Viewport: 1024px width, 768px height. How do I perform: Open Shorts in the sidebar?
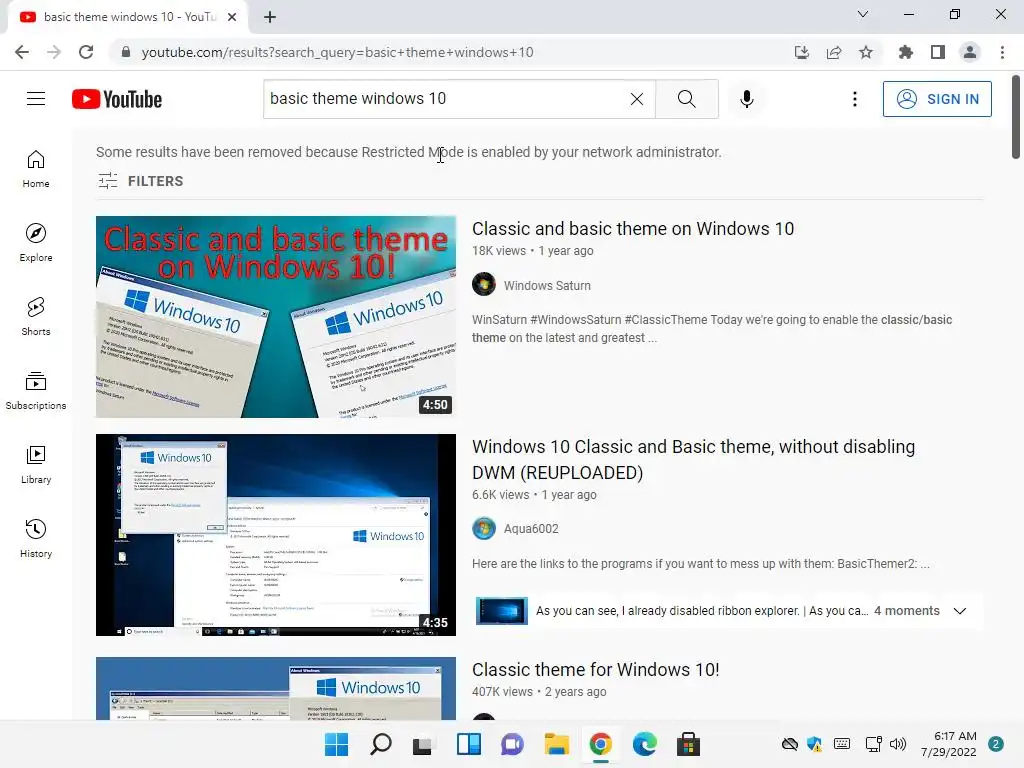(36, 317)
